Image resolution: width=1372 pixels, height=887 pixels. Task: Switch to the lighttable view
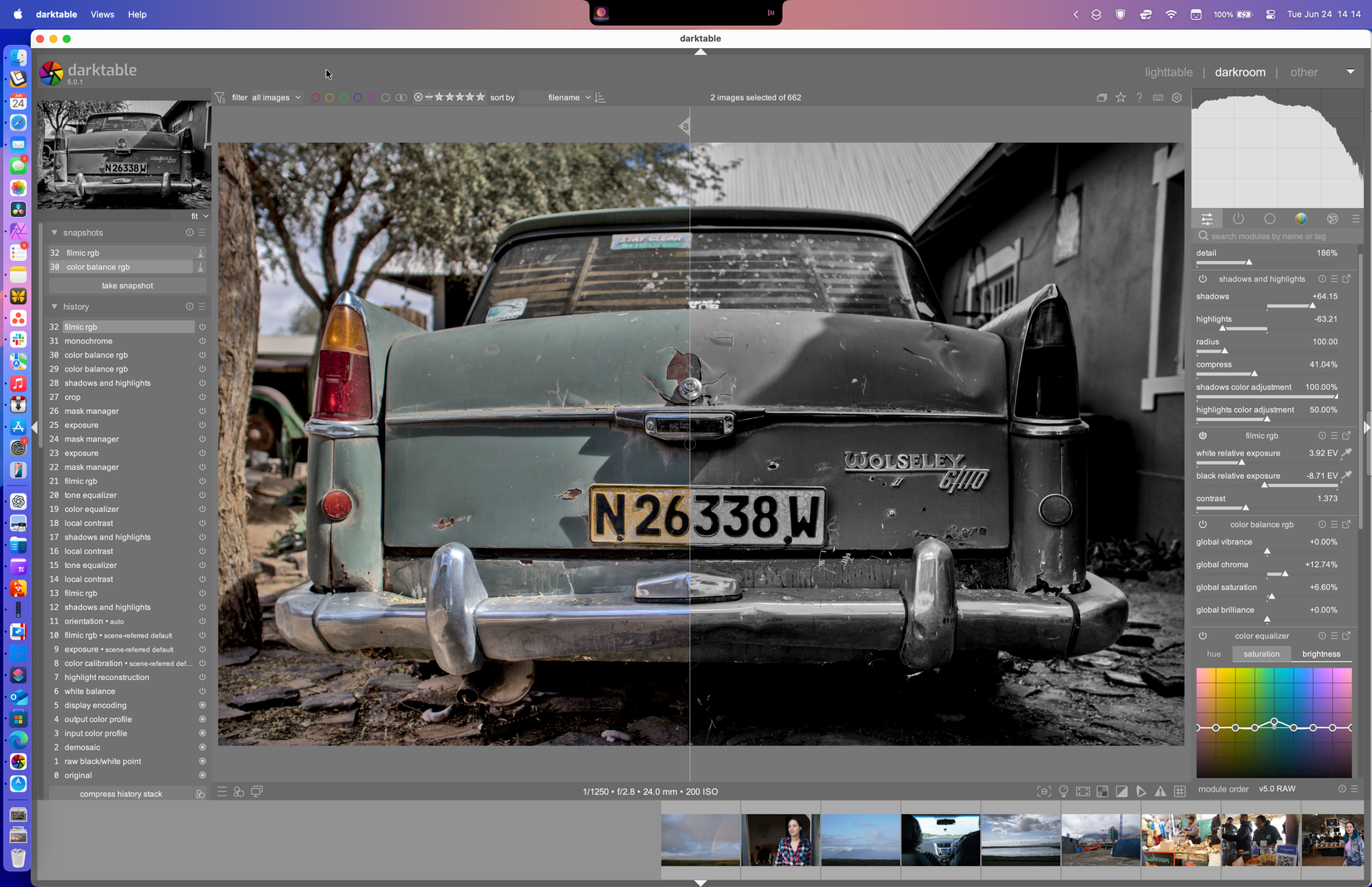click(1168, 72)
